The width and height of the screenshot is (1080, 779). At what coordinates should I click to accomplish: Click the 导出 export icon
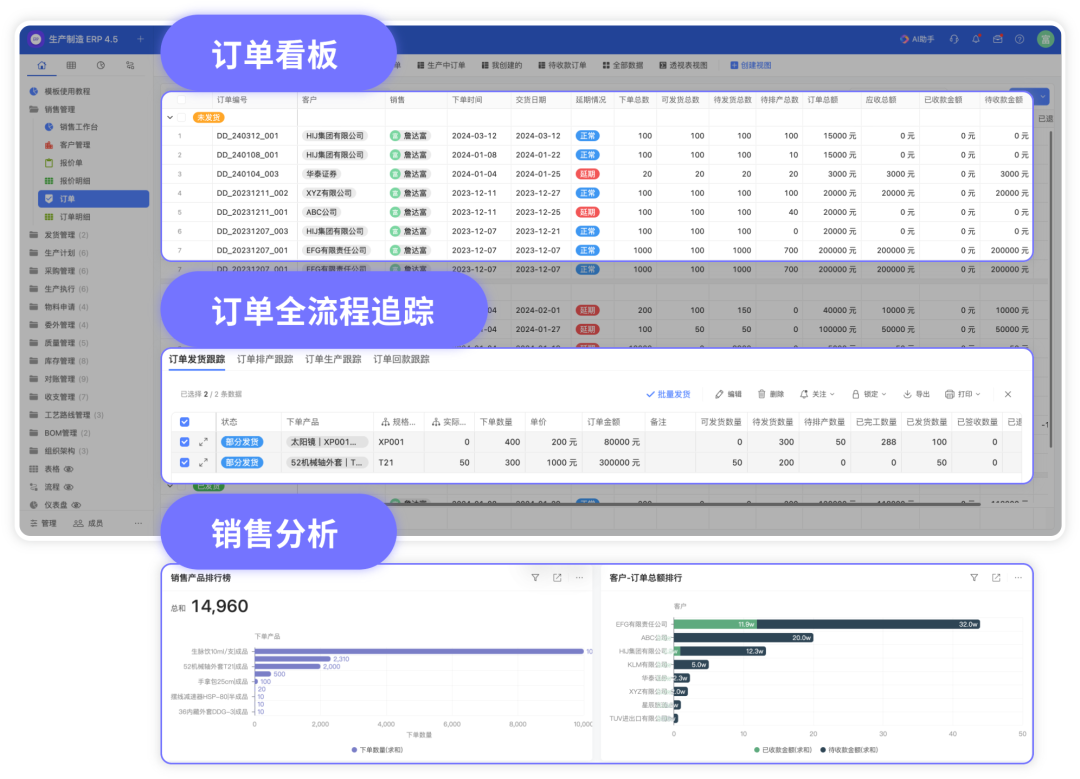point(917,394)
